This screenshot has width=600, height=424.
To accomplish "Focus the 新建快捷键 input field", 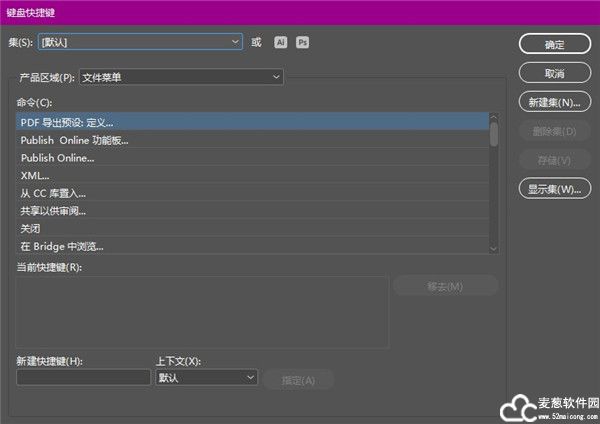I will pos(83,378).
